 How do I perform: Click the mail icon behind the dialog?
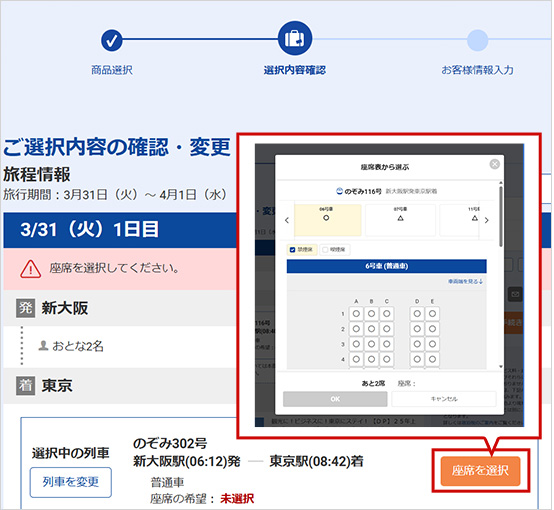(x=515, y=294)
